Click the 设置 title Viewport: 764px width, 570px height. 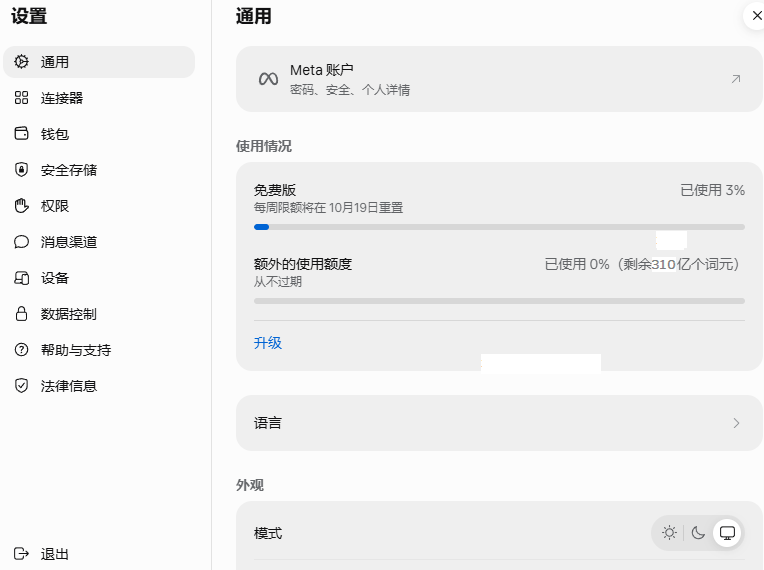point(29,16)
